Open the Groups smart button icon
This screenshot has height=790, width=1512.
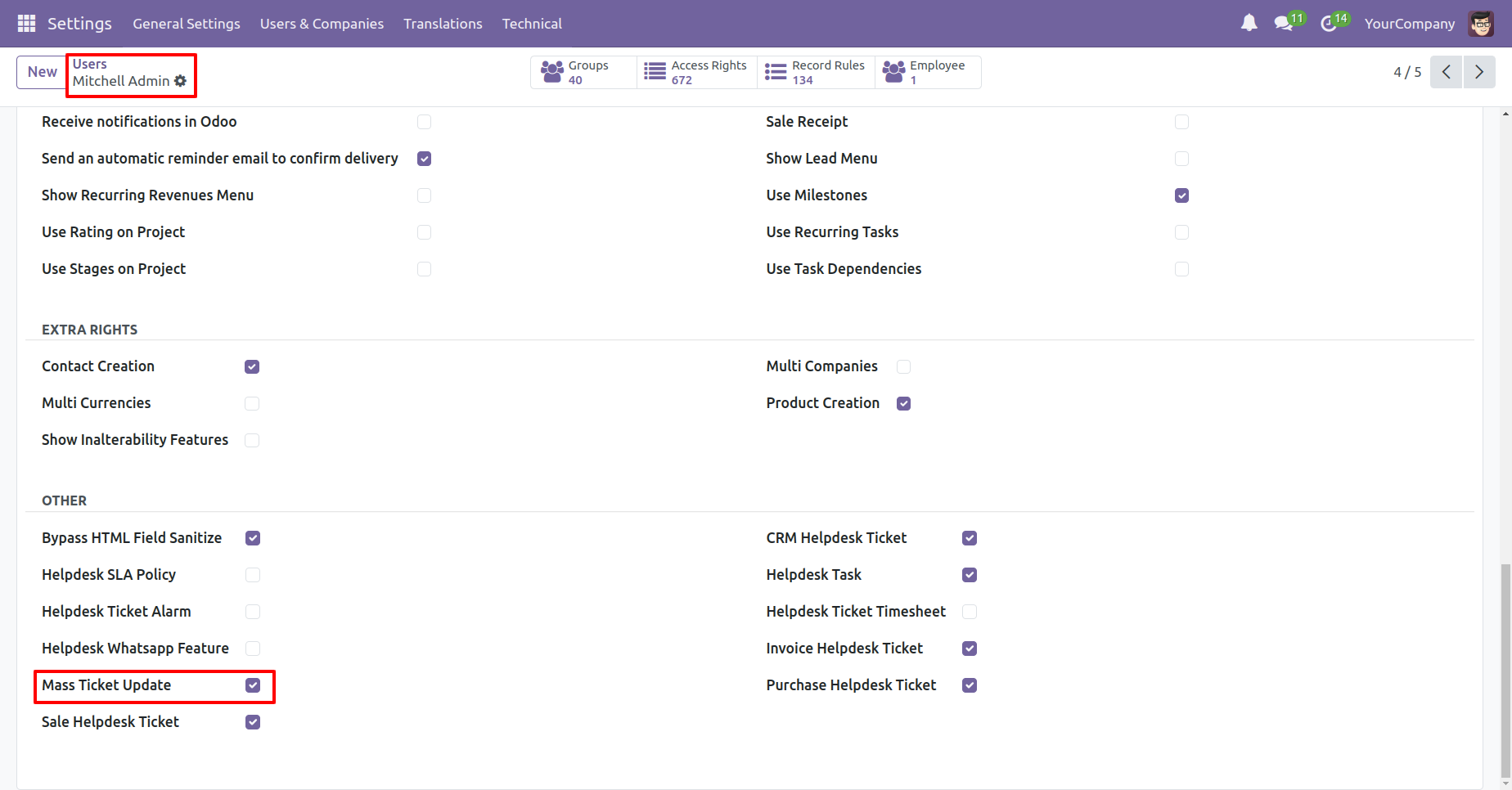pos(553,72)
